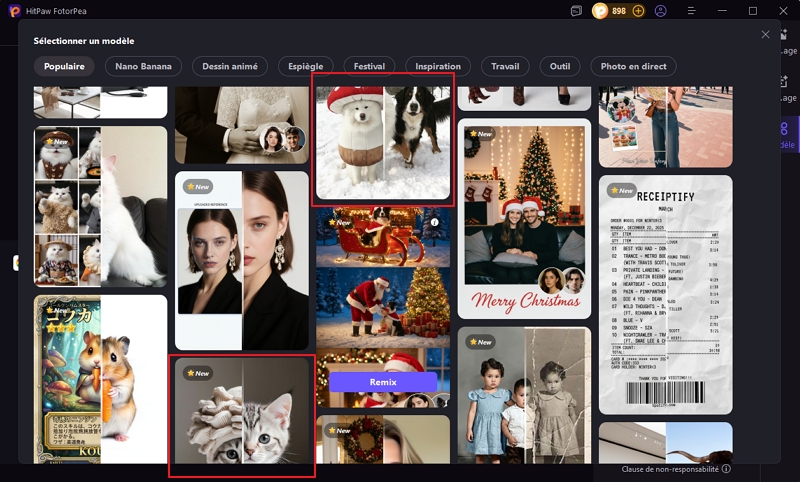
Task: Select the Photo en direct tab
Action: (632, 67)
